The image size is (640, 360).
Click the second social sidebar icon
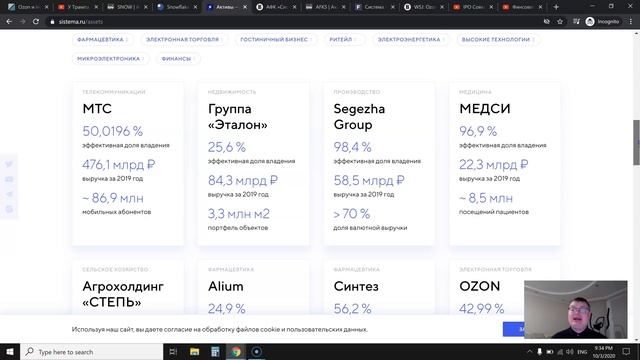click(x=9, y=179)
